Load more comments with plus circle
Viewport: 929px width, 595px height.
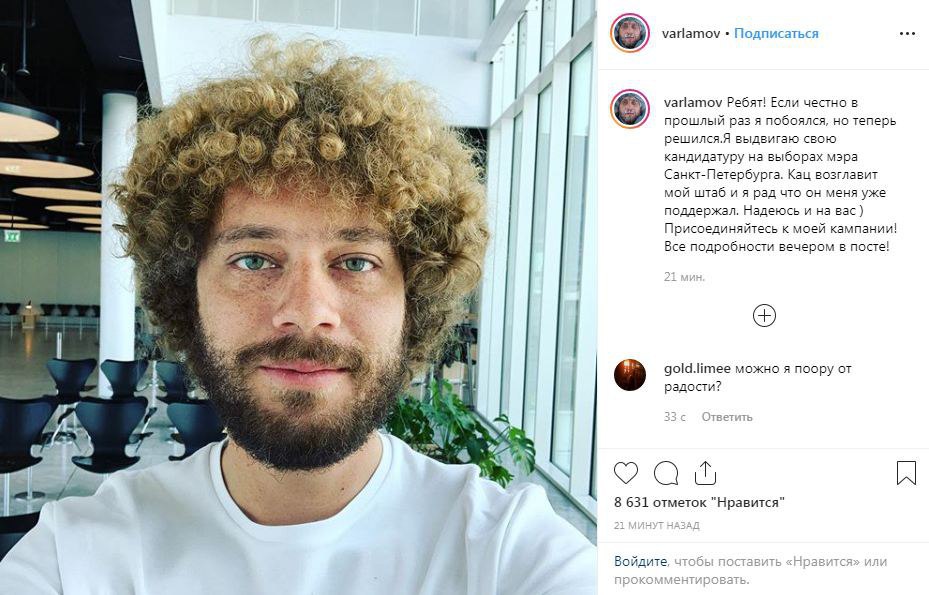point(764,315)
